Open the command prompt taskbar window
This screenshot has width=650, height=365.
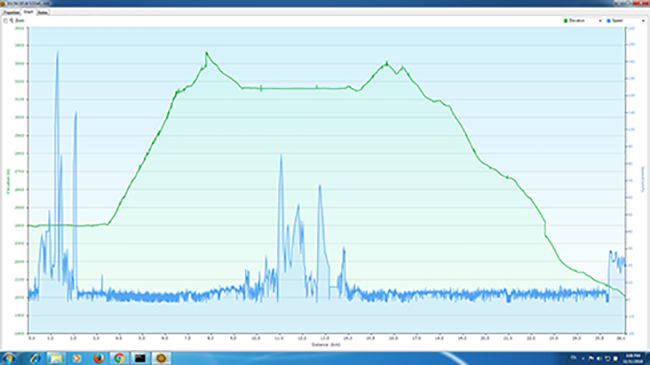click(x=140, y=358)
